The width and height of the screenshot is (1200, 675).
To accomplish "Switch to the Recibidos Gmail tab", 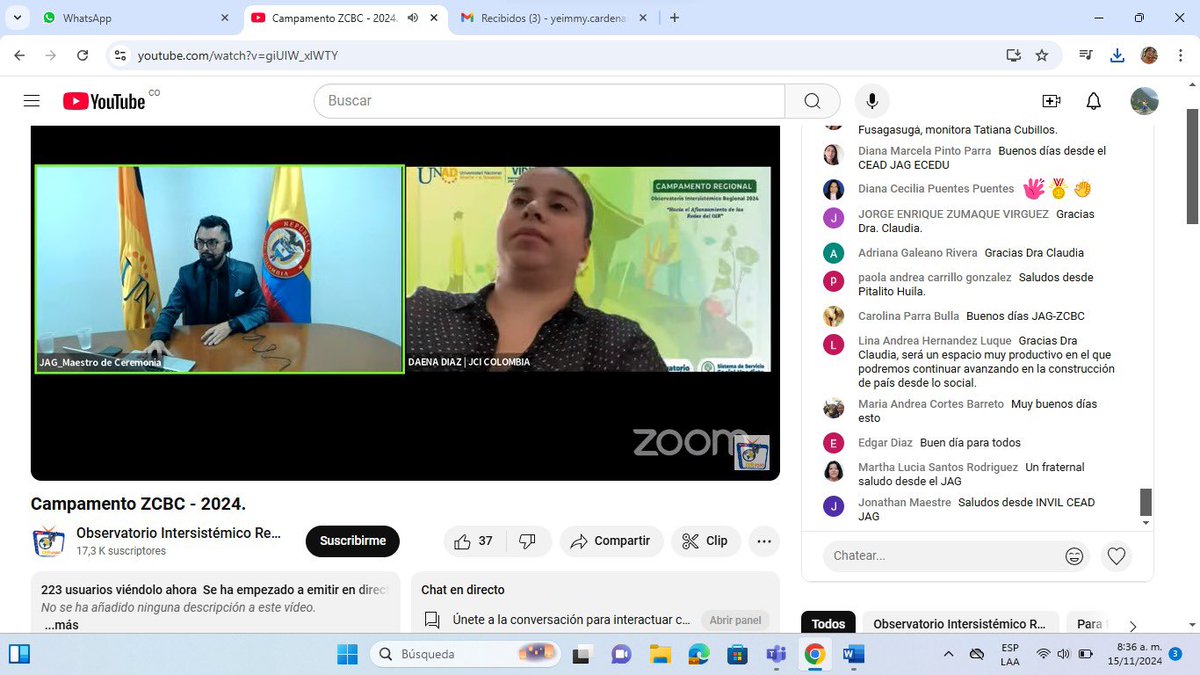I will tap(553, 18).
